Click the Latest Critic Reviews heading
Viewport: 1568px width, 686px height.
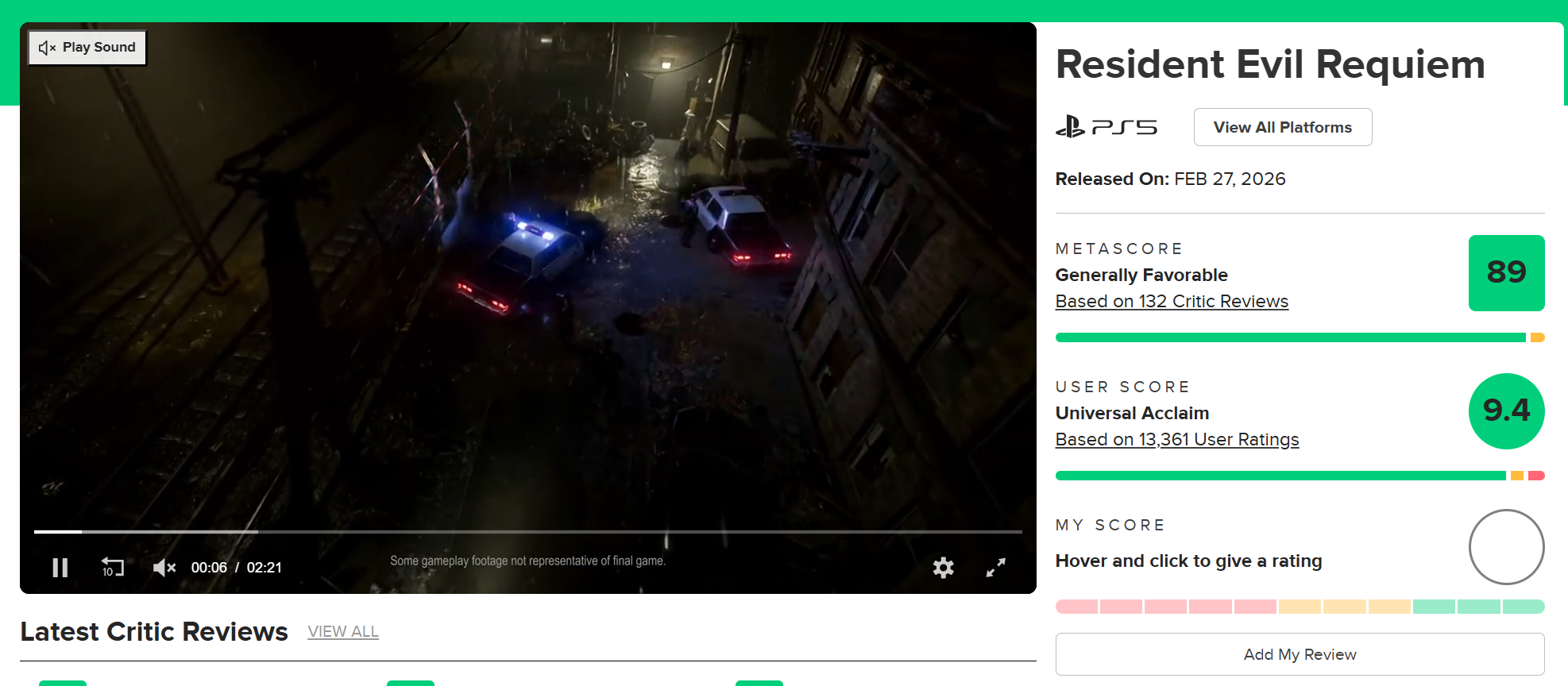154,632
